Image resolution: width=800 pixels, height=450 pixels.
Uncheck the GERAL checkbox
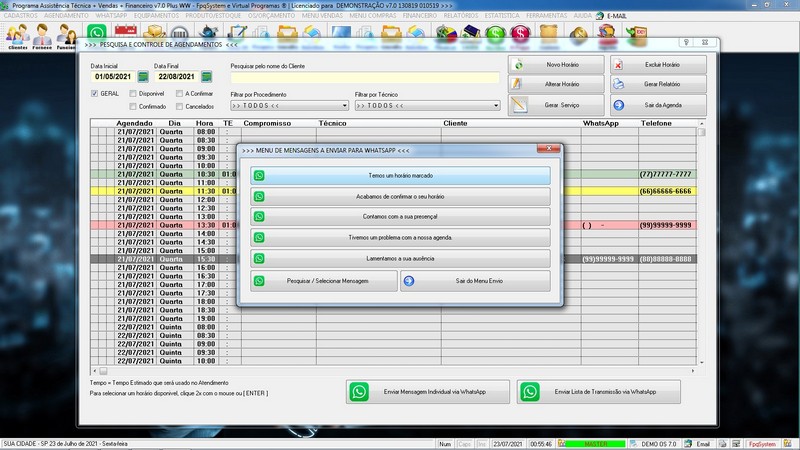[94, 94]
